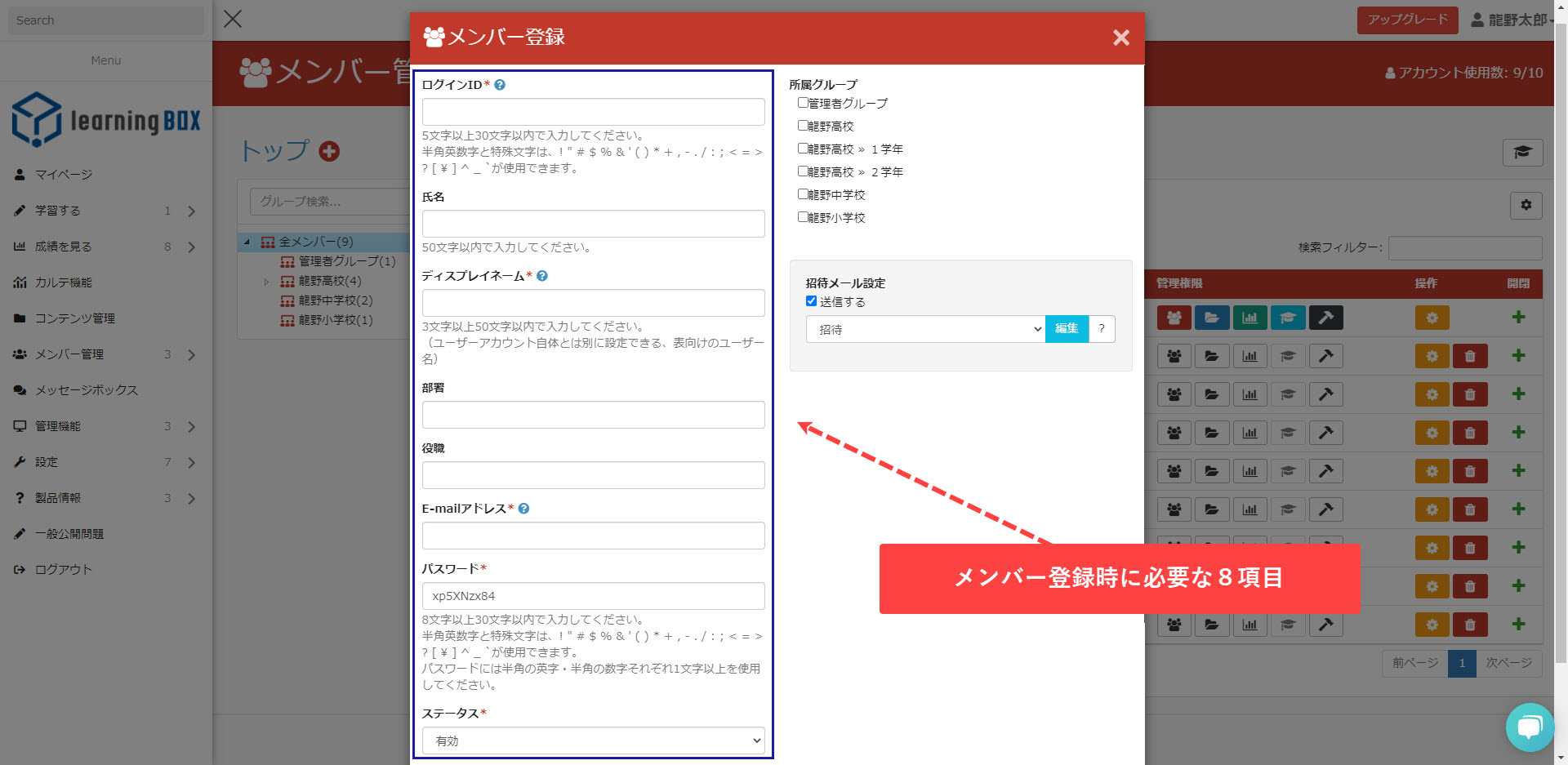Viewport: 1568px width, 765px height.
Task: Close the メンバー登録 dialog
Action: coord(1120,38)
